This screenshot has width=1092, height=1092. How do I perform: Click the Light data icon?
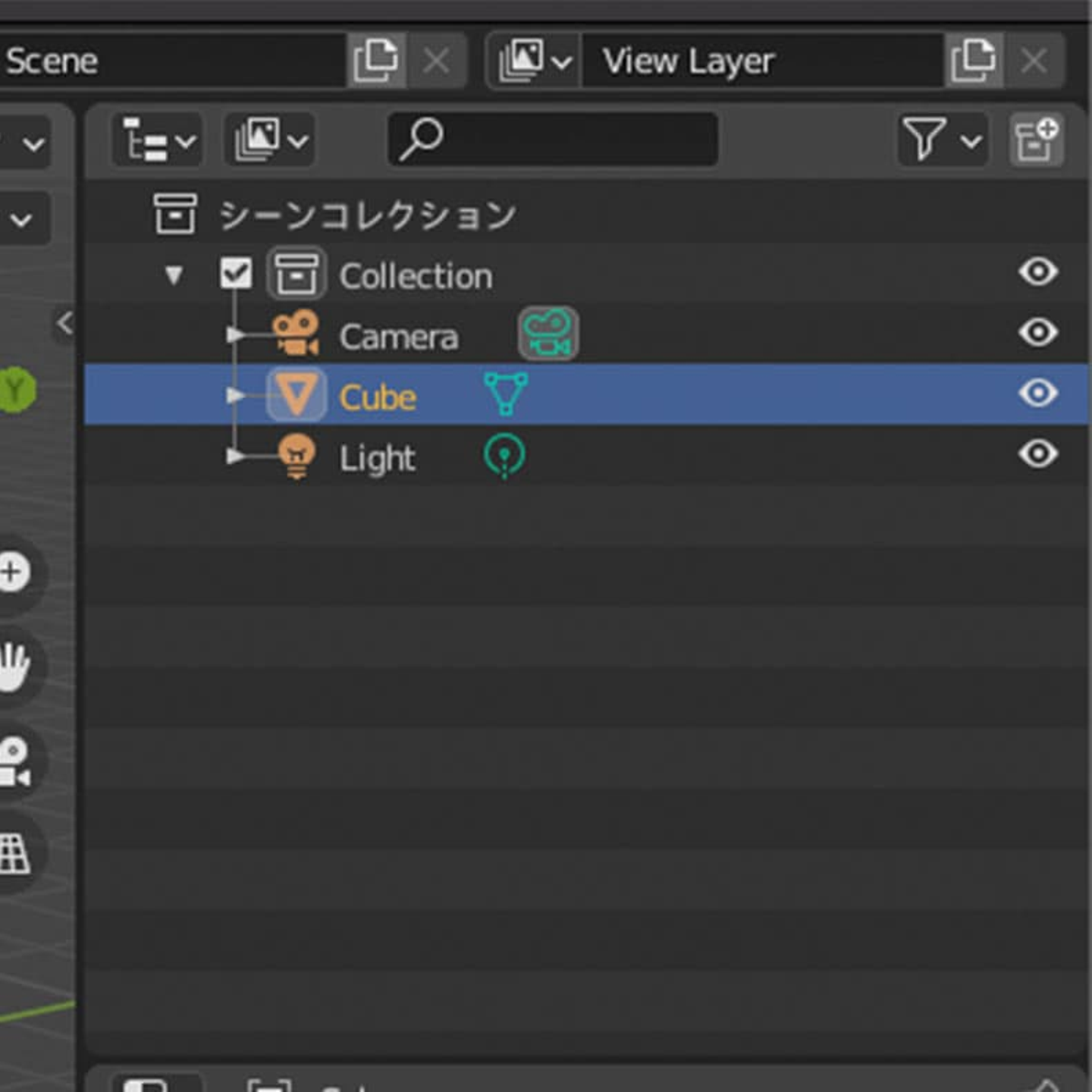[504, 456]
